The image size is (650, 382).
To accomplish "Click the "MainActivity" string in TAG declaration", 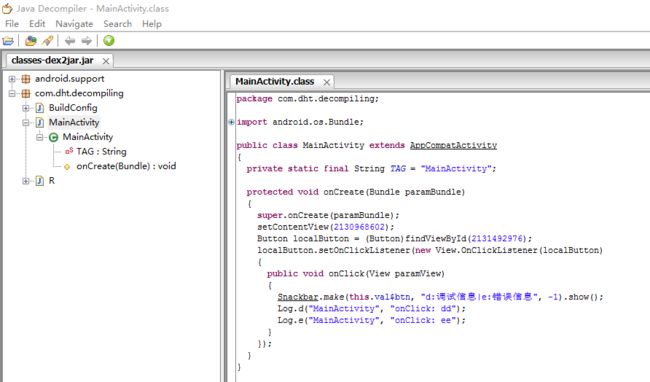I will [x=456, y=169].
